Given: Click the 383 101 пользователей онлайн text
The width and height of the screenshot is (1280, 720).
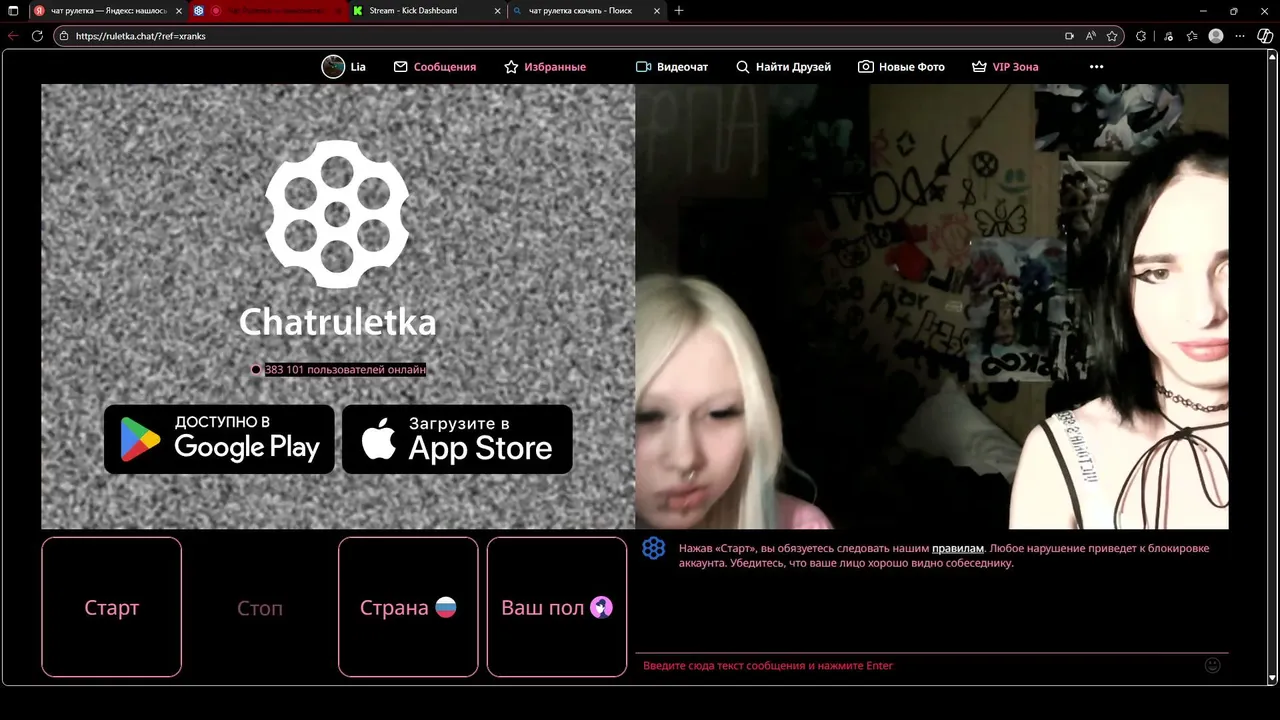Looking at the screenshot, I should click(x=345, y=369).
